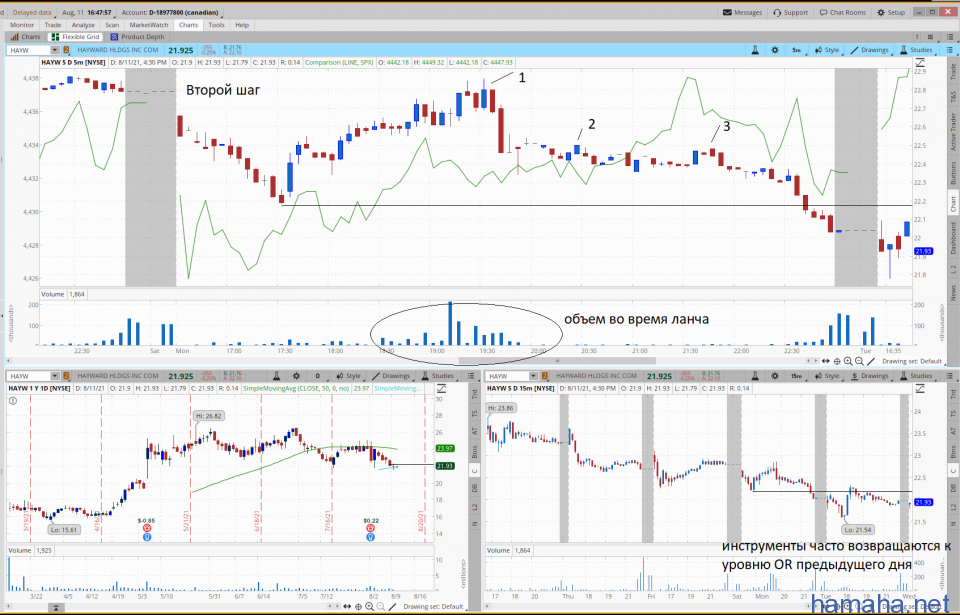Open Style menu in bottom-left chart

(x=348, y=376)
